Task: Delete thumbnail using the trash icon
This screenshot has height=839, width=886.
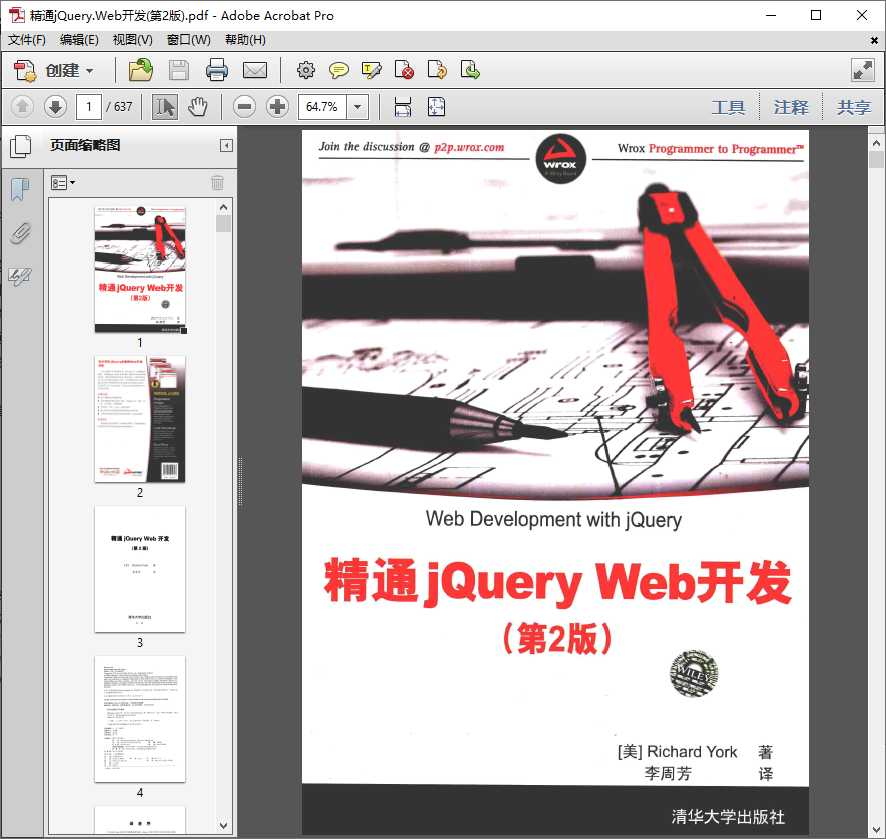Action: click(x=219, y=182)
